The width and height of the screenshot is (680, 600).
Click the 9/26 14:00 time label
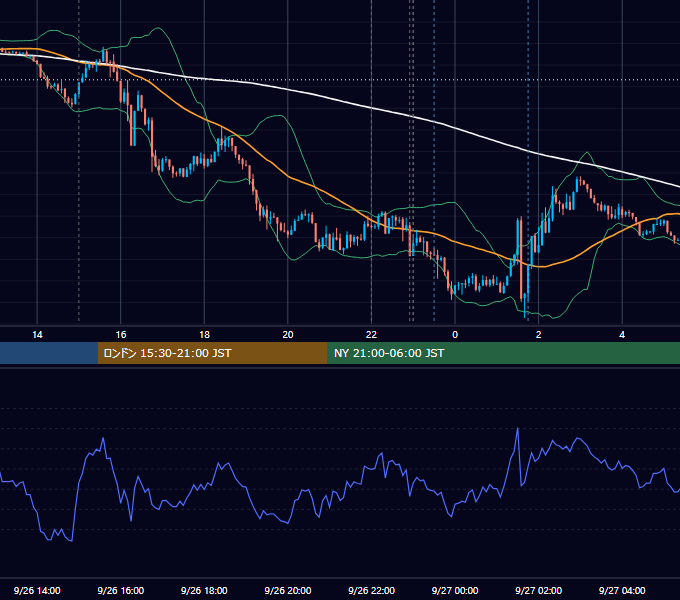(37, 590)
